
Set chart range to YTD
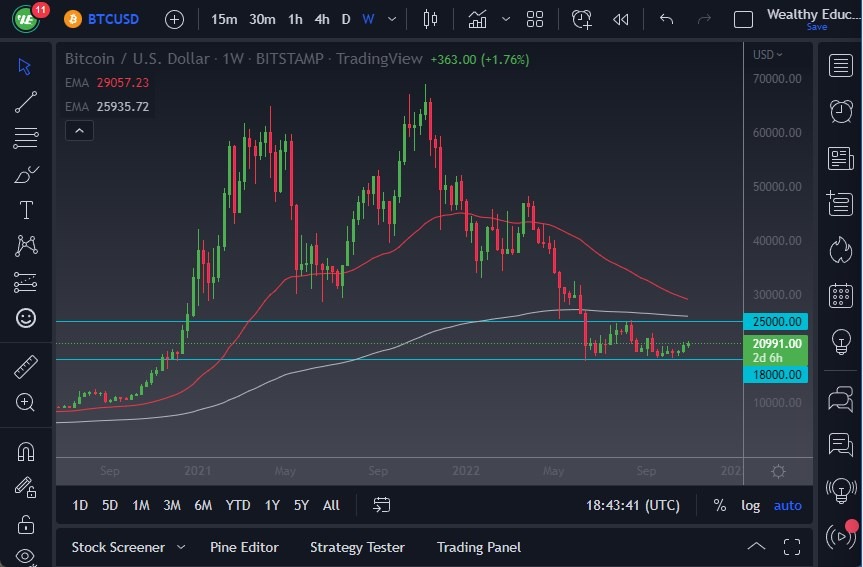[x=238, y=505]
